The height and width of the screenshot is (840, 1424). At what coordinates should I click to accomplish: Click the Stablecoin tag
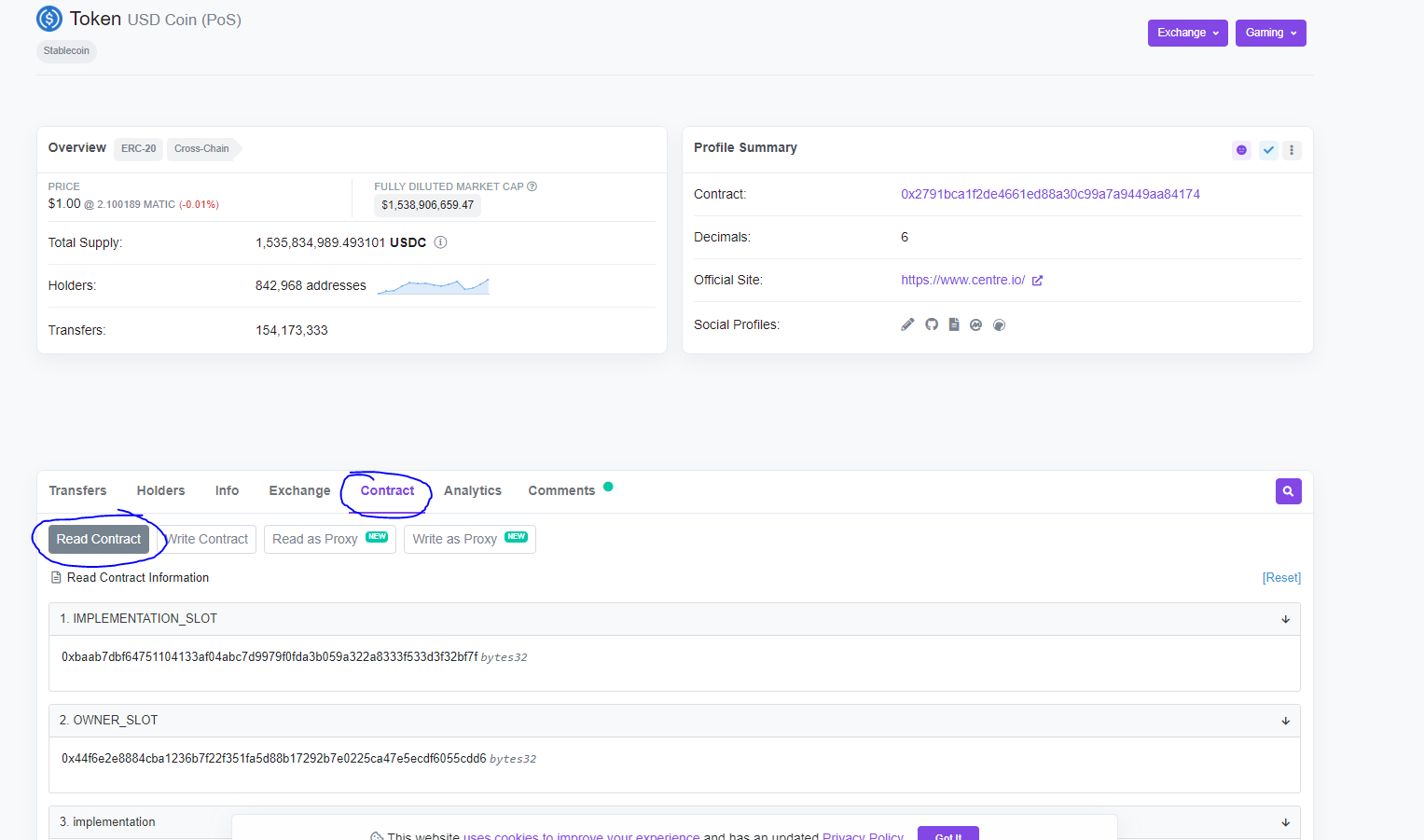pos(66,51)
